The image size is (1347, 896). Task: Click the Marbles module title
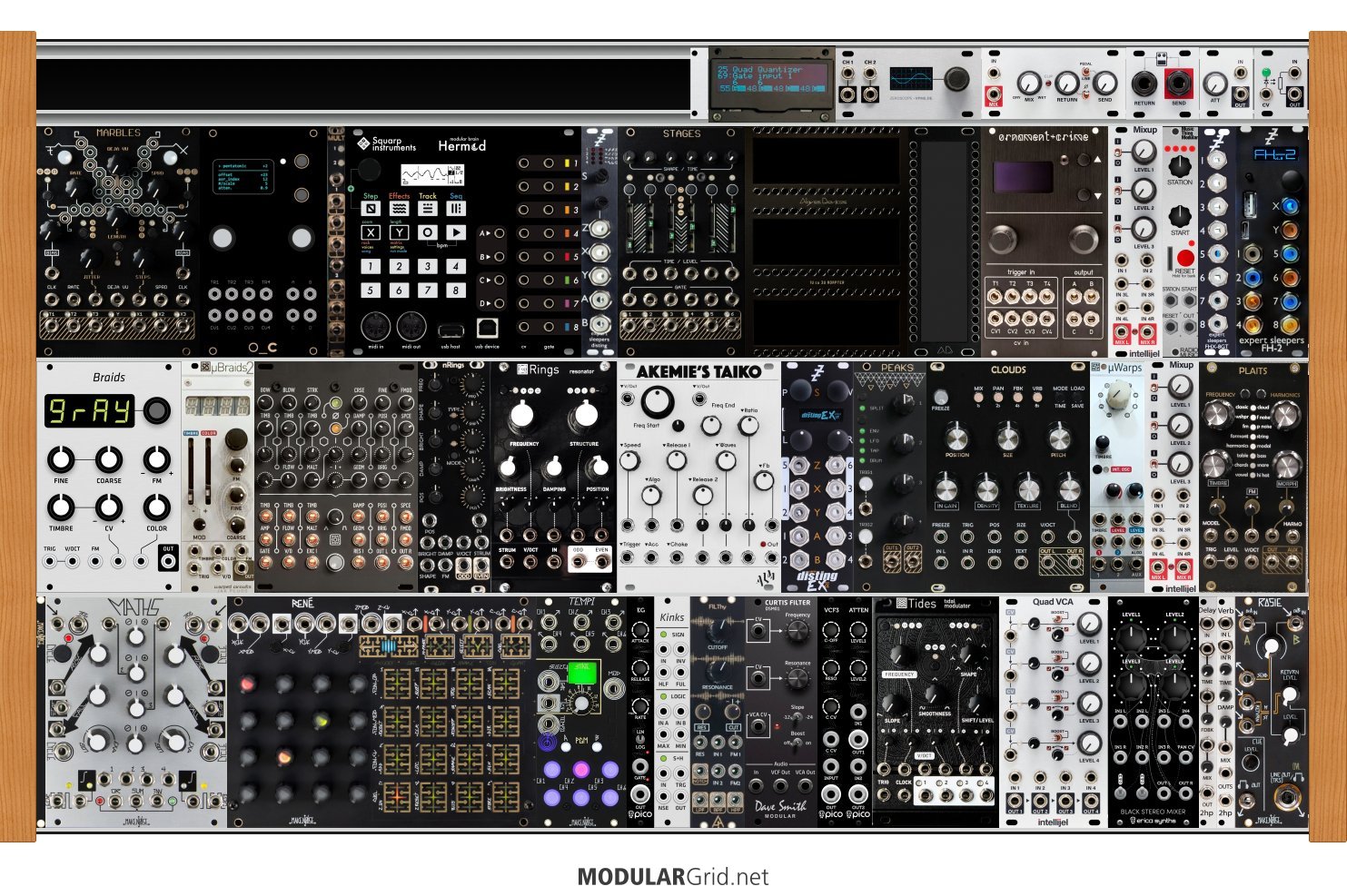[118, 133]
